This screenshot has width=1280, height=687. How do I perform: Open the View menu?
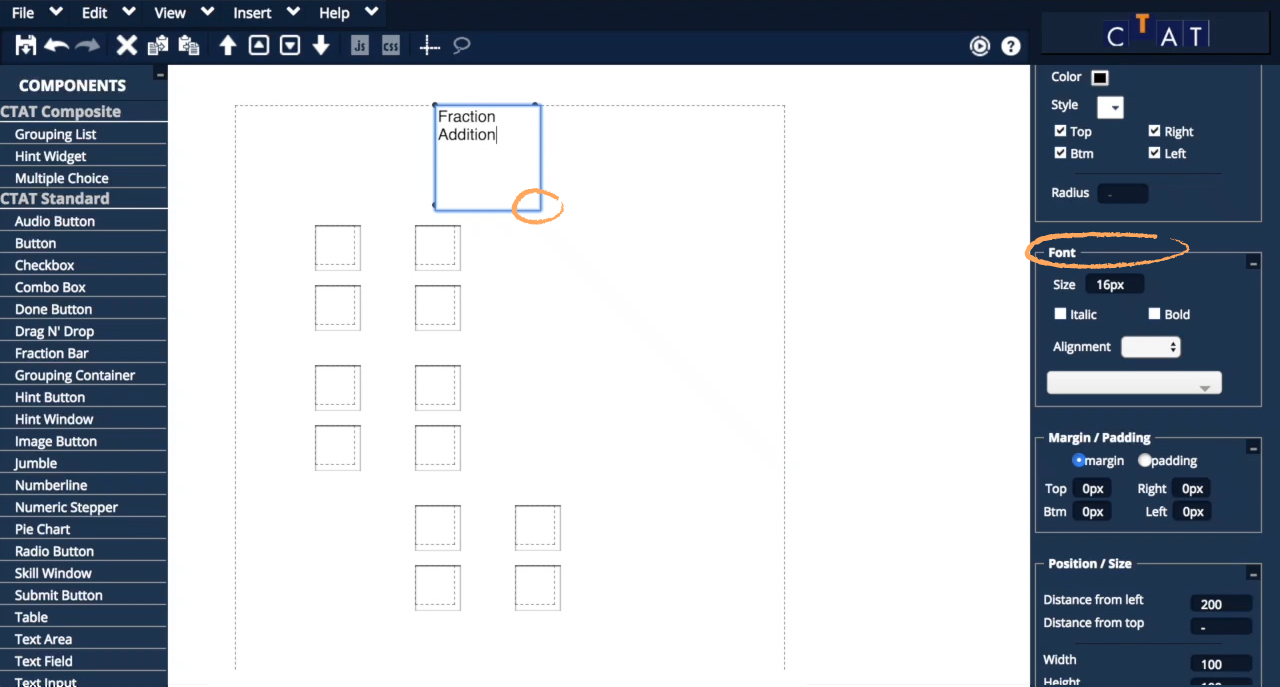point(168,13)
